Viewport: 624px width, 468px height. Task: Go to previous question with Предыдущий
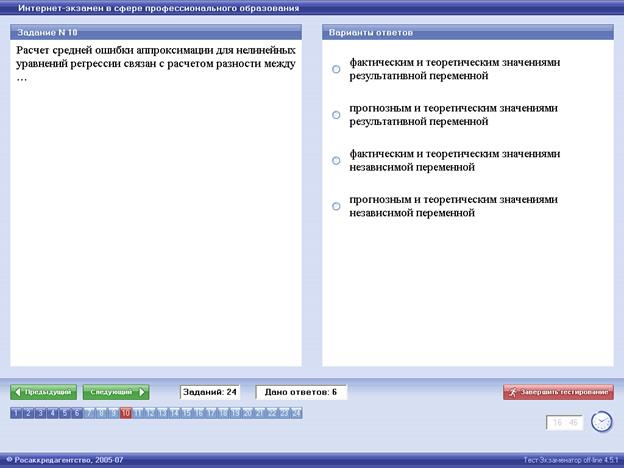(43, 392)
